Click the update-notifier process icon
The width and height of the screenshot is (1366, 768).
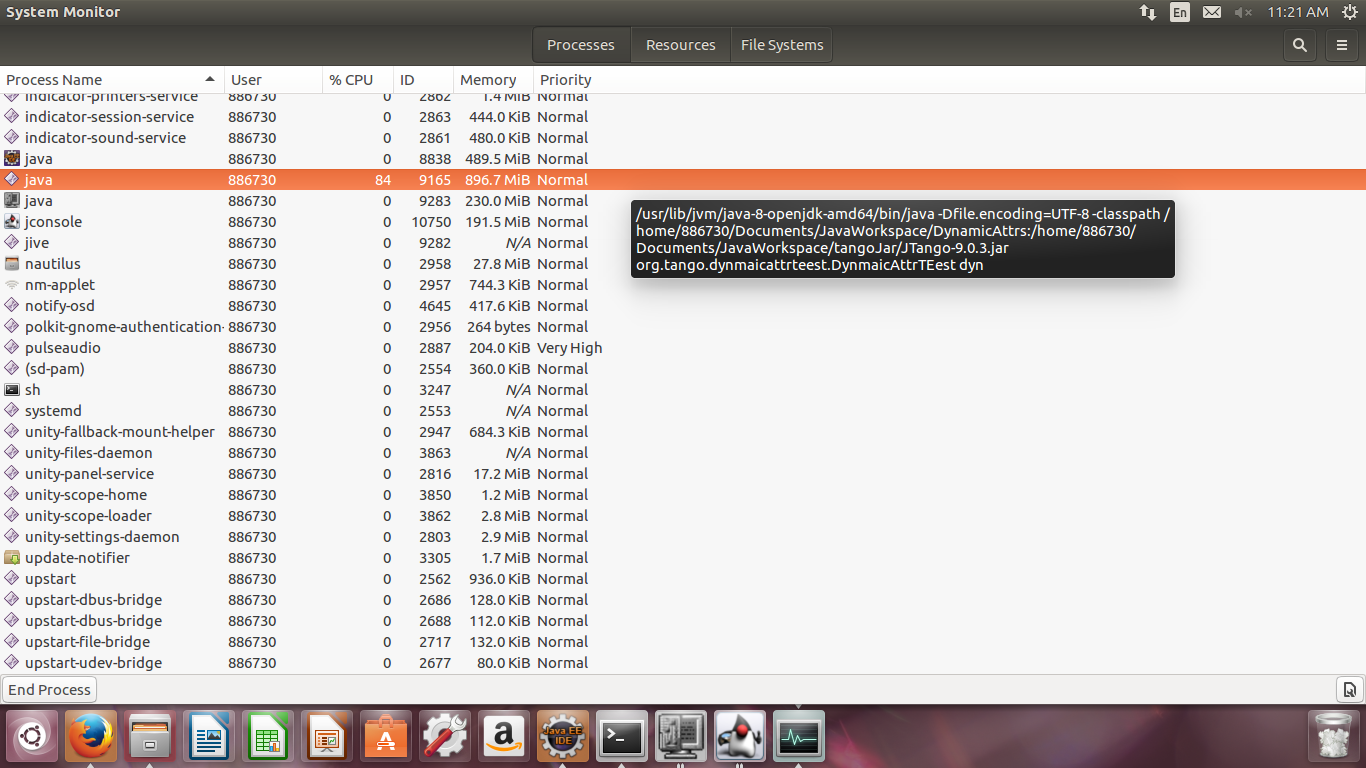[12, 558]
